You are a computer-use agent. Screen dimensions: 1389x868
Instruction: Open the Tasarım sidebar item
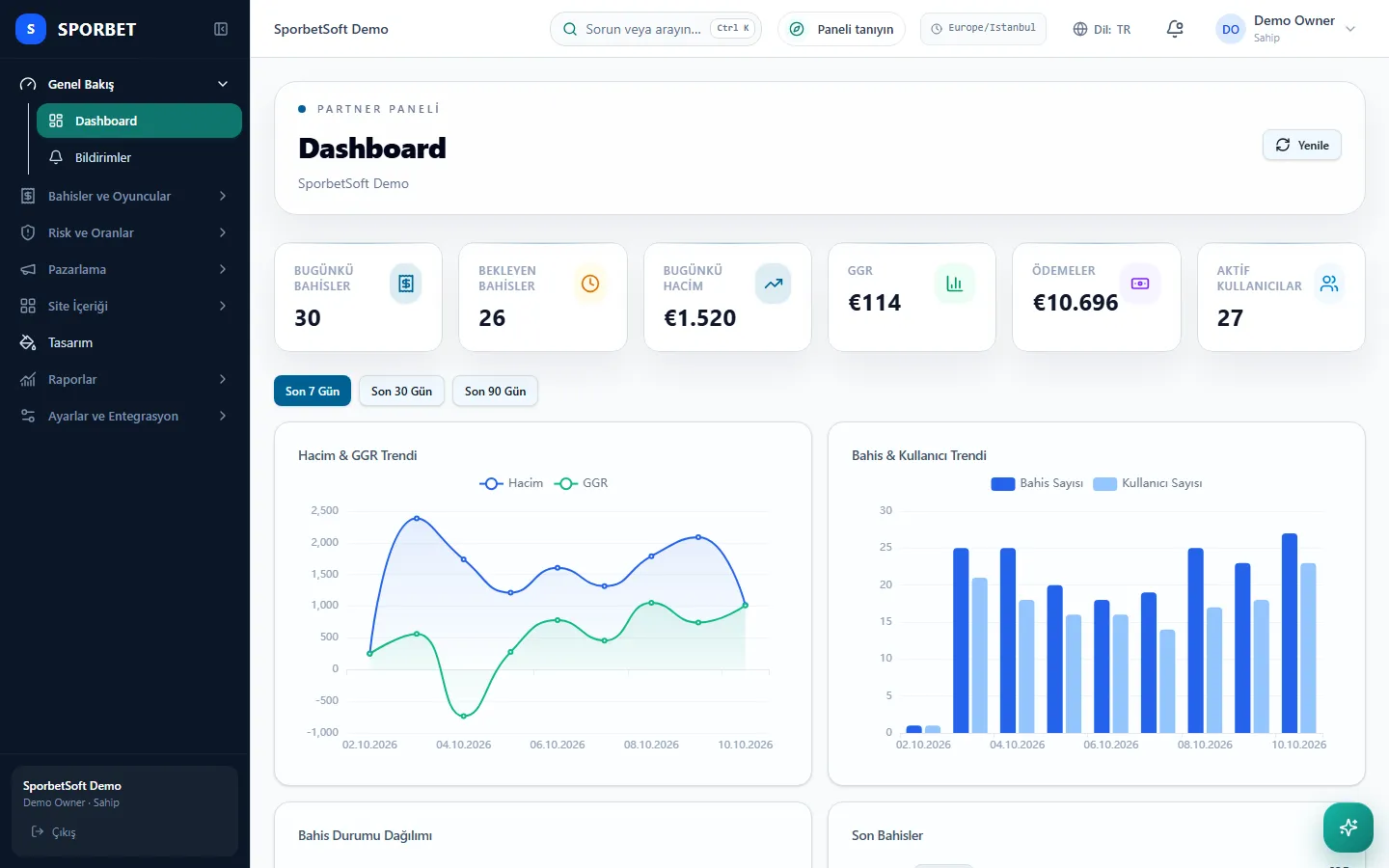click(124, 342)
